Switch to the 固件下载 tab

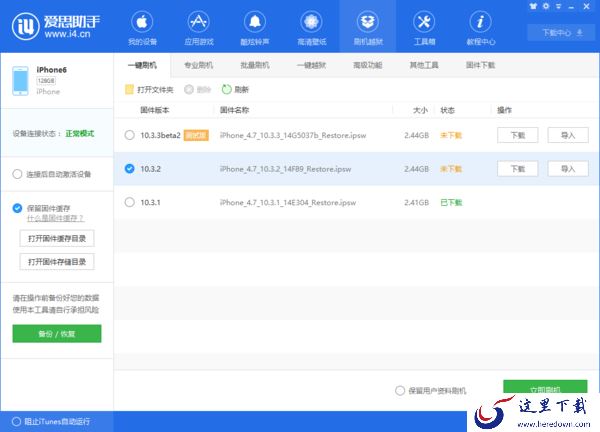[481, 65]
